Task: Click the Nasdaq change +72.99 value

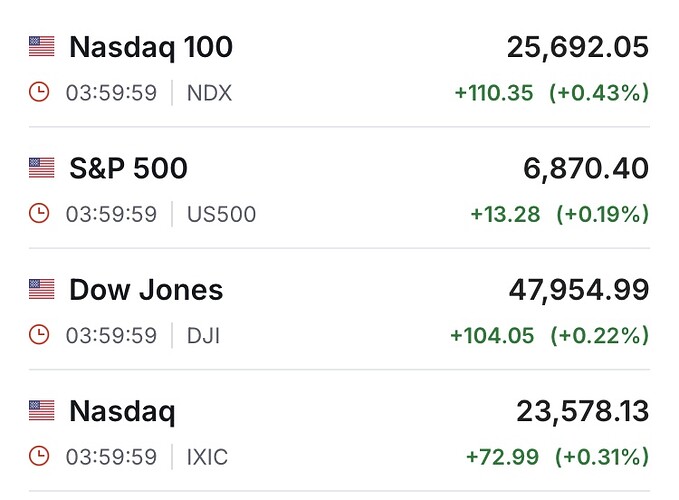Action: tap(500, 457)
